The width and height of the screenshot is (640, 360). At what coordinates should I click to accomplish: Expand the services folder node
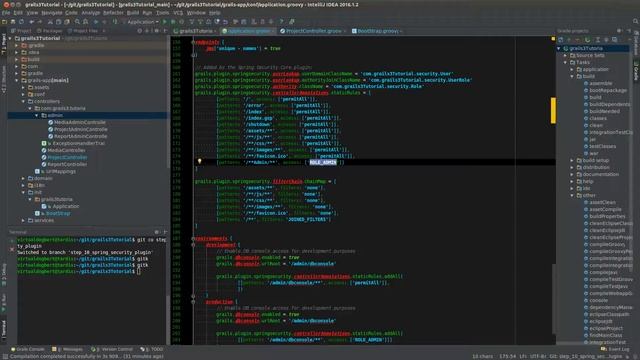pos(23,220)
